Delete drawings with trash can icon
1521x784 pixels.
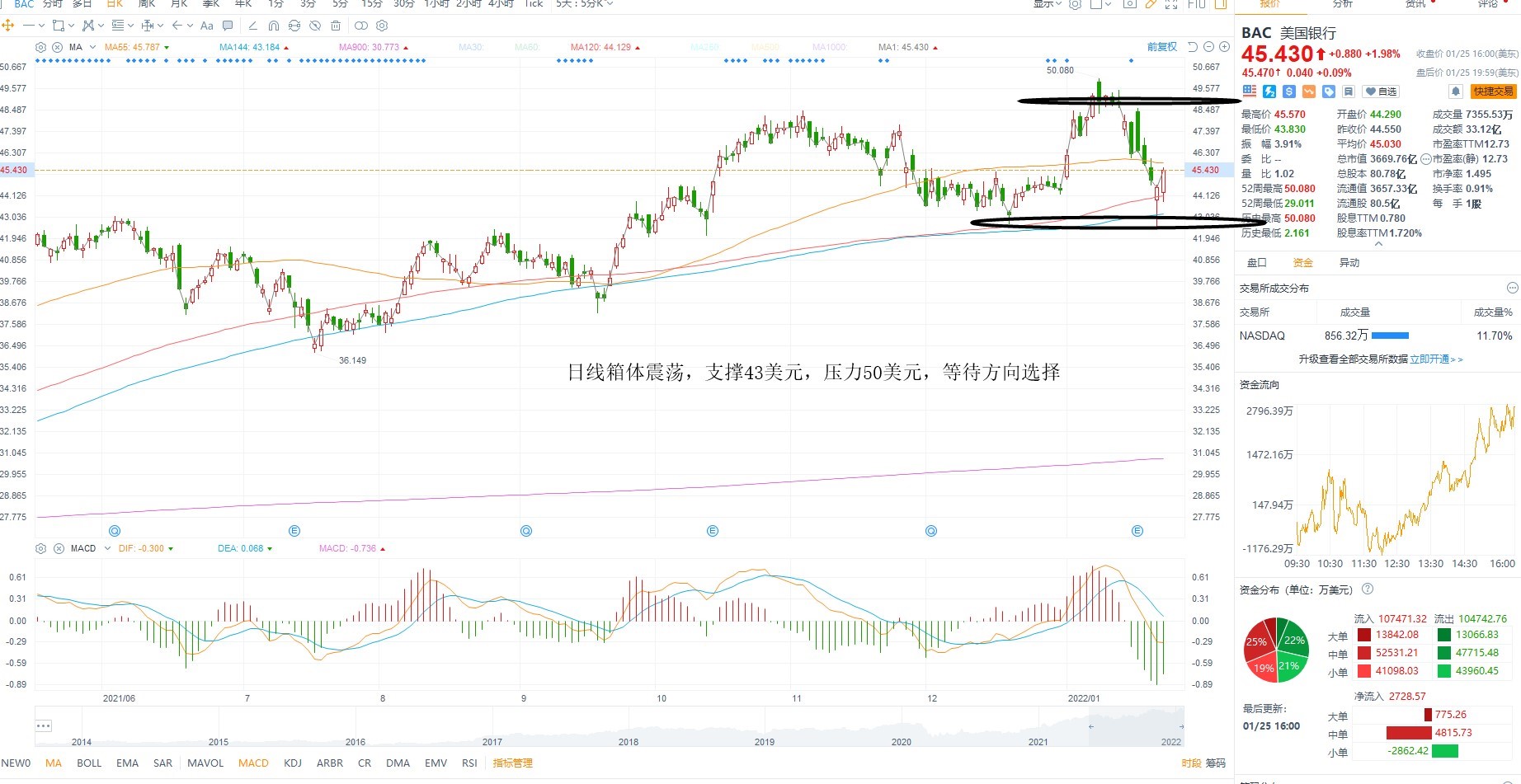coord(336,26)
